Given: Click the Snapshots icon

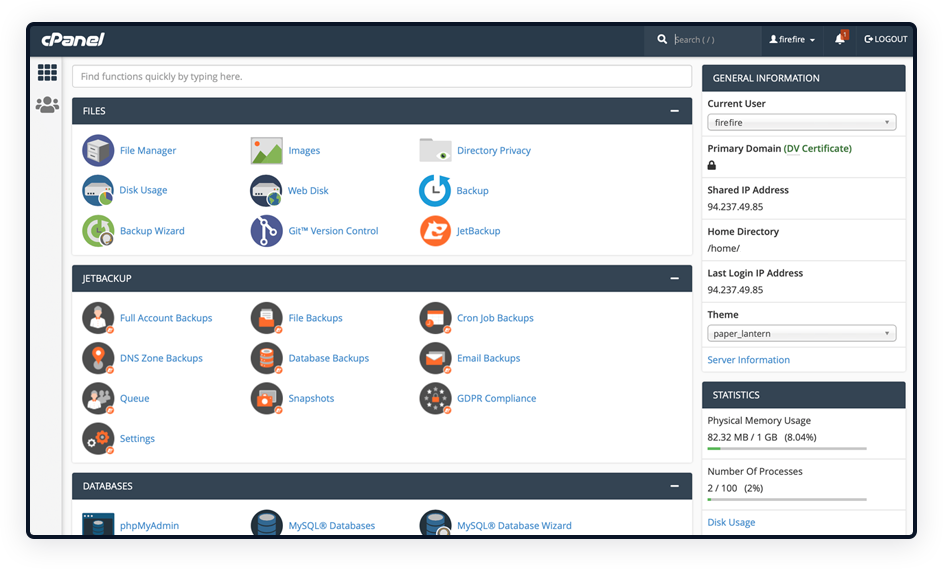Looking at the screenshot, I should [x=266, y=398].
